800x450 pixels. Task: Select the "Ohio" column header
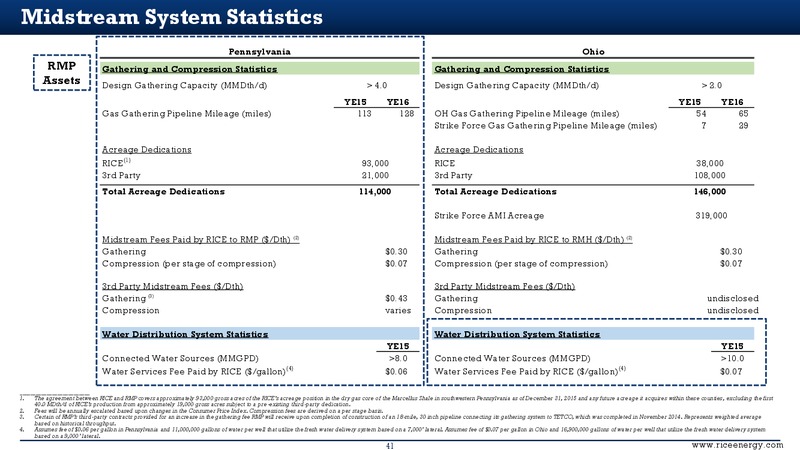coord(593,52)
